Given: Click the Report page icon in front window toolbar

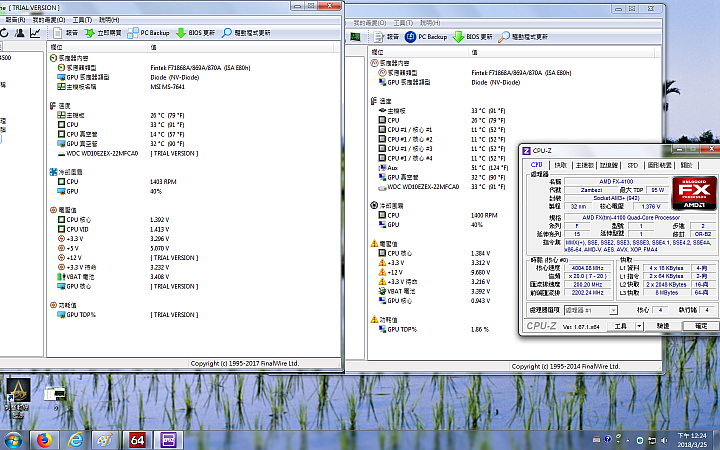Looking at the screenshot, I should [57, 33].
